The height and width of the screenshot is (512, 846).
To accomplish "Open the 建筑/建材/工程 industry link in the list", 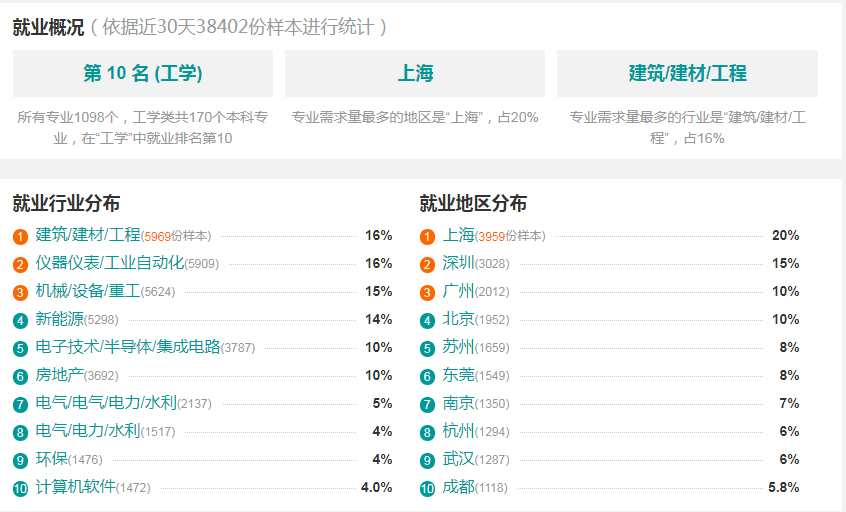I will [88, 235].
